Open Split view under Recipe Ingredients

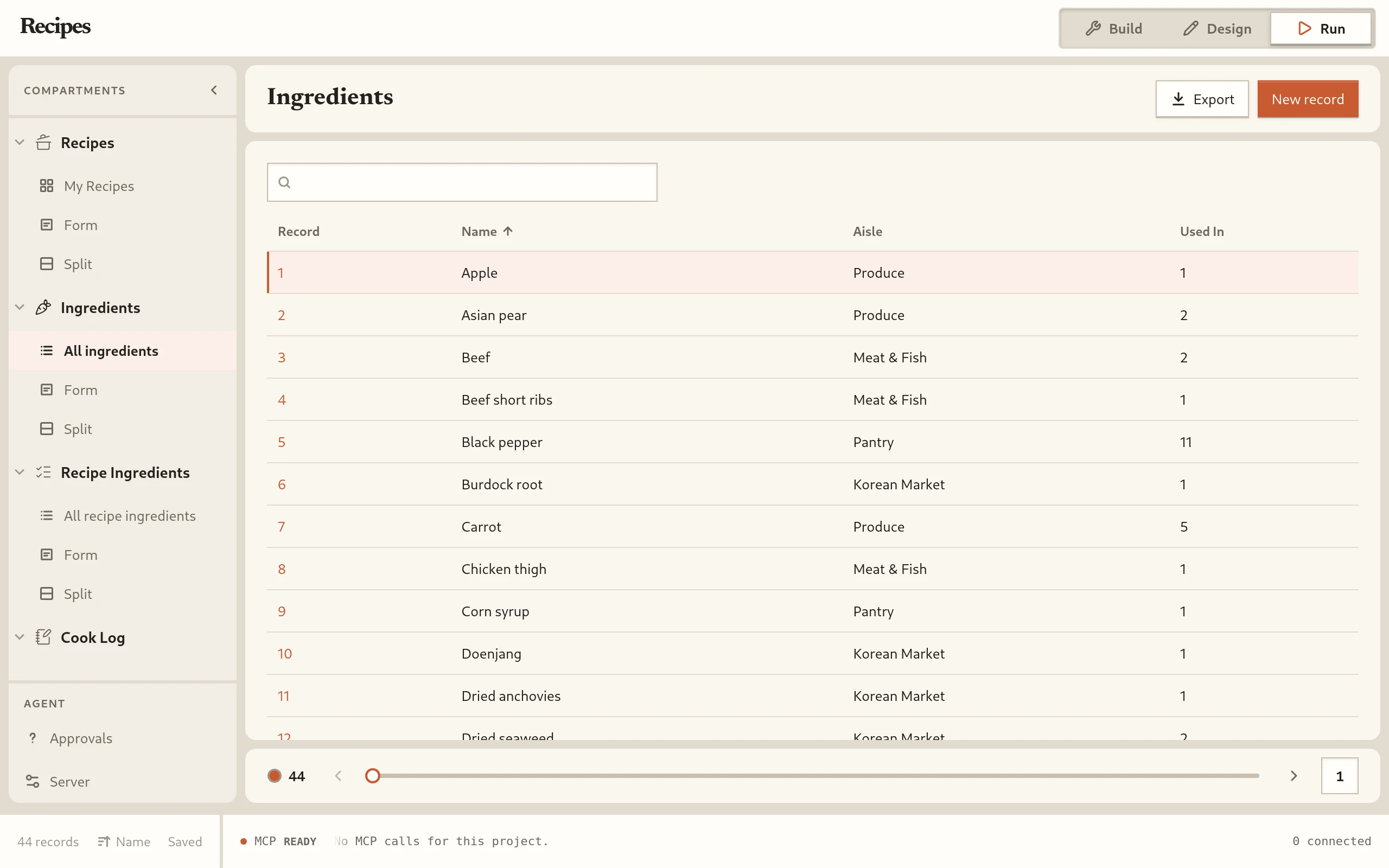point(122,593)
